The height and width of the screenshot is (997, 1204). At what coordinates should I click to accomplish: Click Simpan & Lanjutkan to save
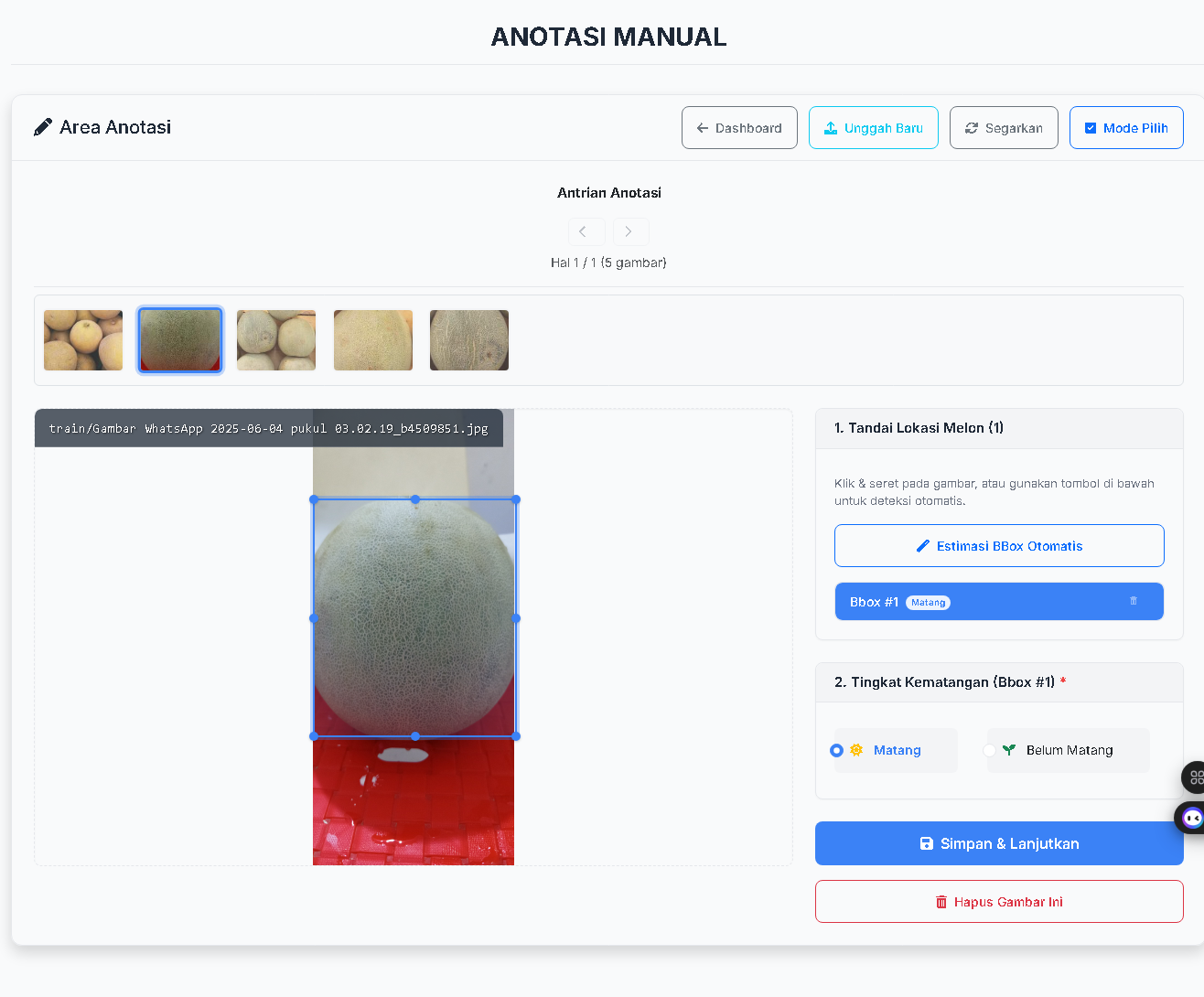[999, 843]
